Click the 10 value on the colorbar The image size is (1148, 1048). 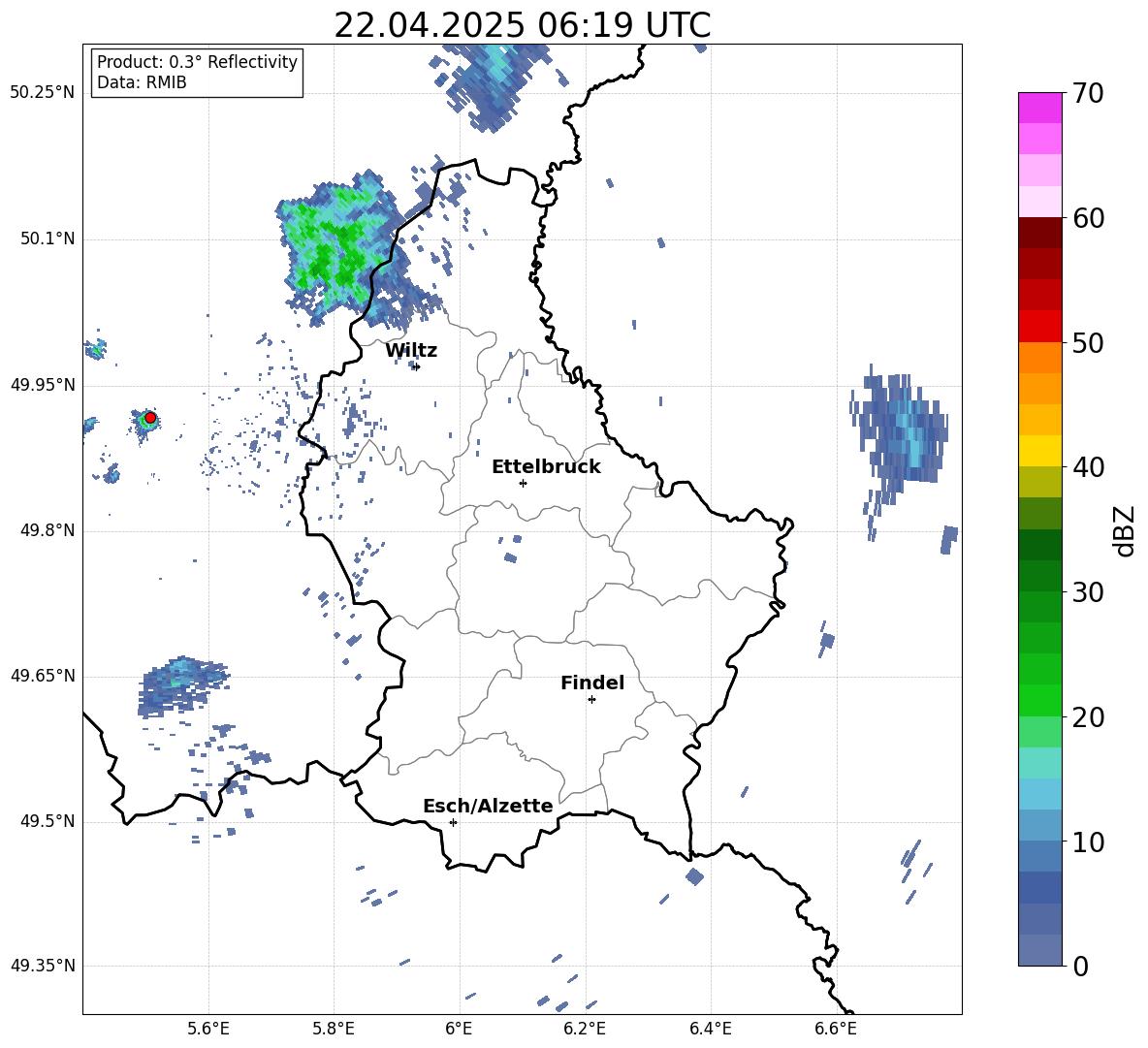(x=1088, y=842)
